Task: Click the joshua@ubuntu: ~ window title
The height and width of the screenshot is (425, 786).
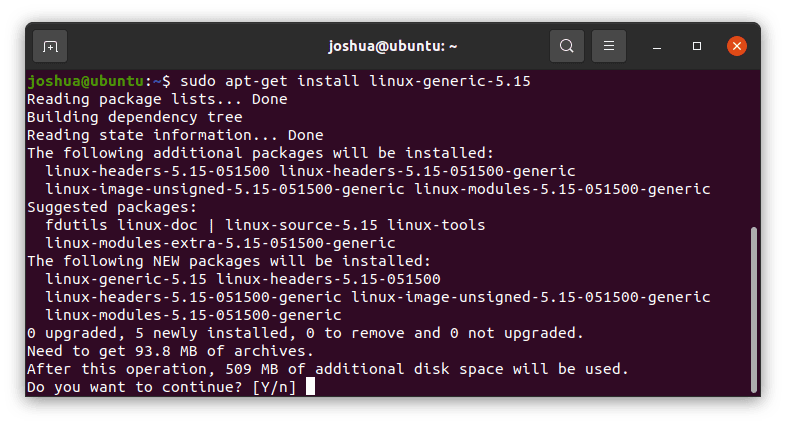Action: pos(392,46)
